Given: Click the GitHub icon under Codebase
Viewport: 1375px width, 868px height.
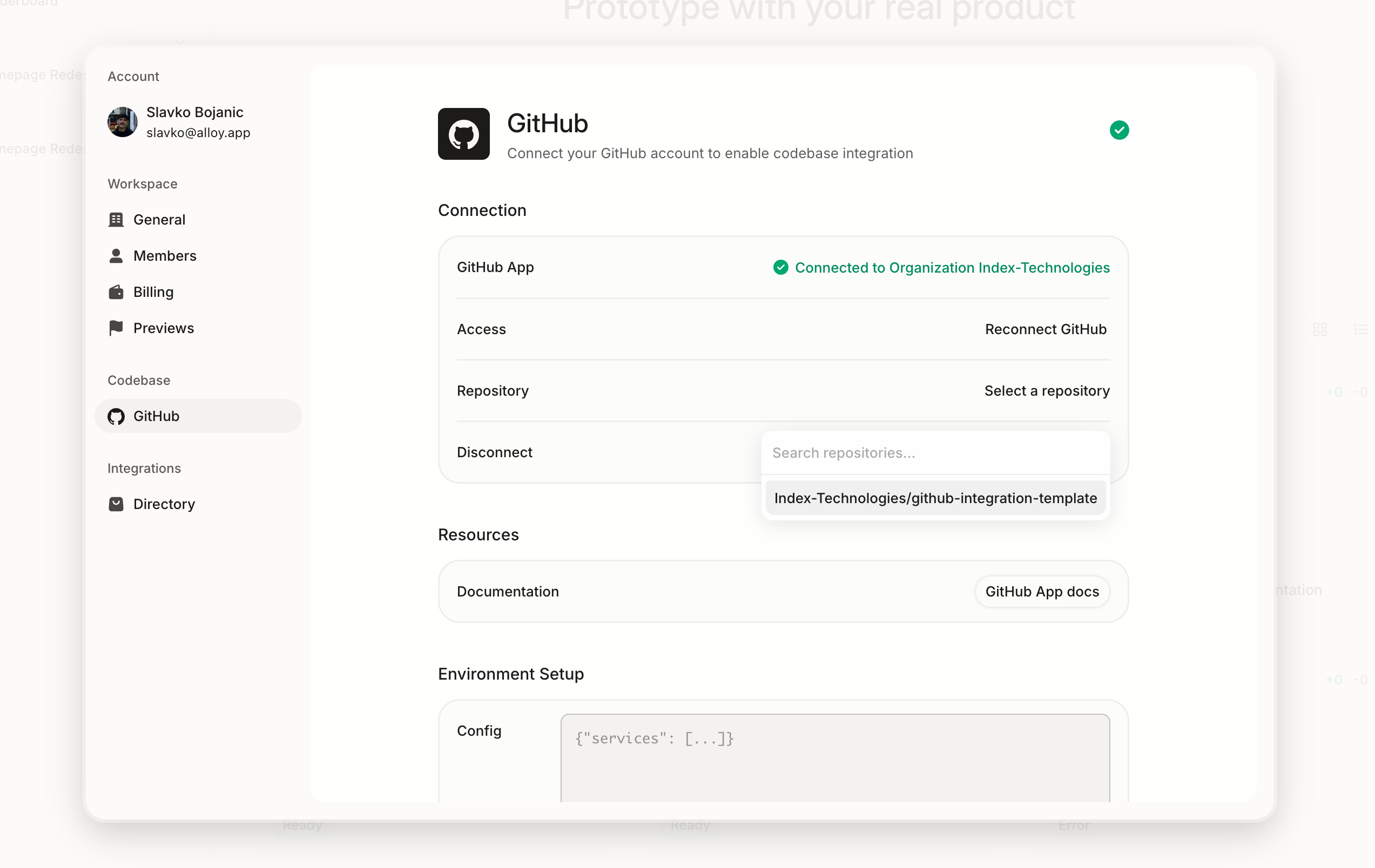Looking at the screenshot, I should click(116, 416).
